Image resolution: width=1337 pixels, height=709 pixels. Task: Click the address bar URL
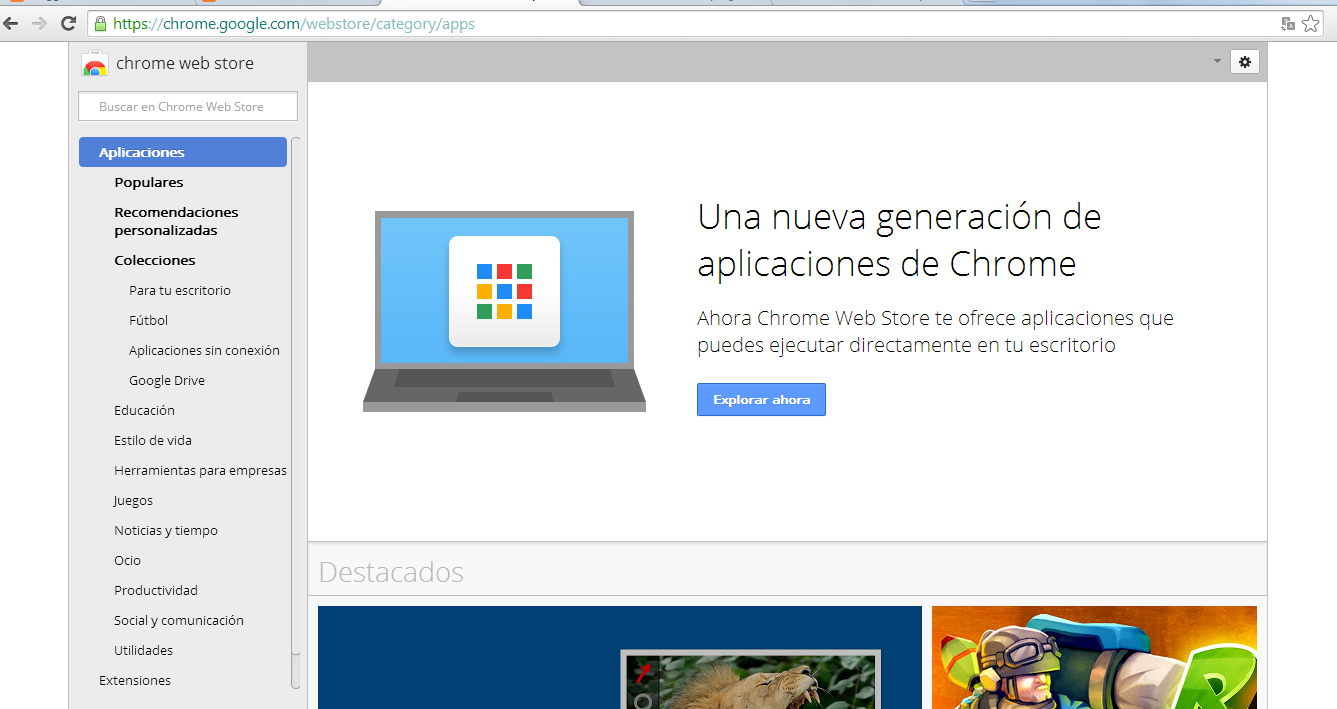click(x=294, y=23)
